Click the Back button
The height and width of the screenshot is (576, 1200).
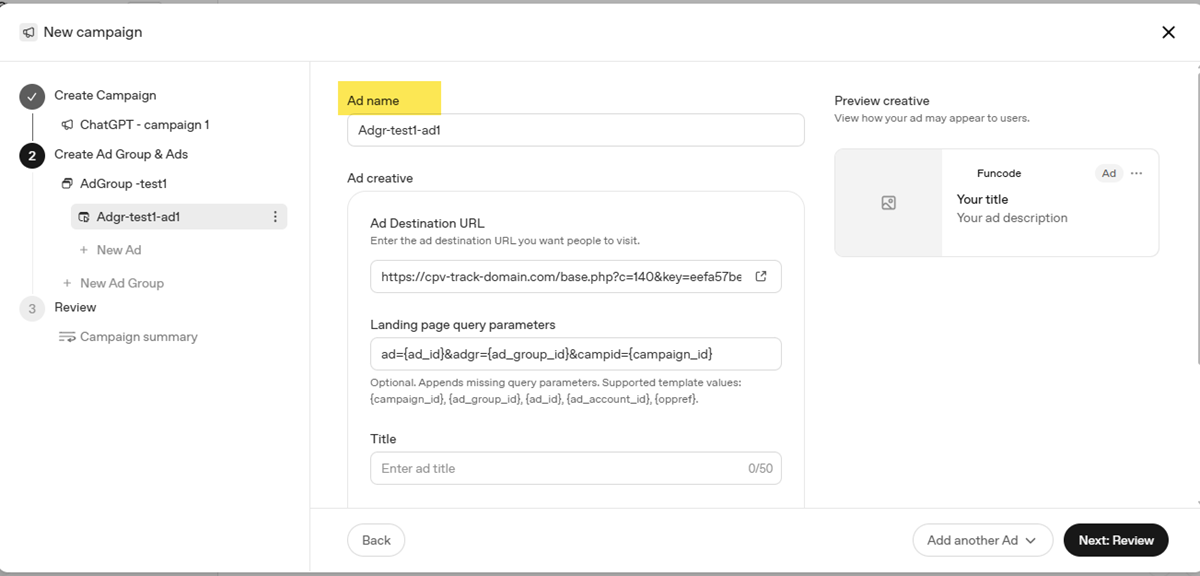[x=376, y=540]
